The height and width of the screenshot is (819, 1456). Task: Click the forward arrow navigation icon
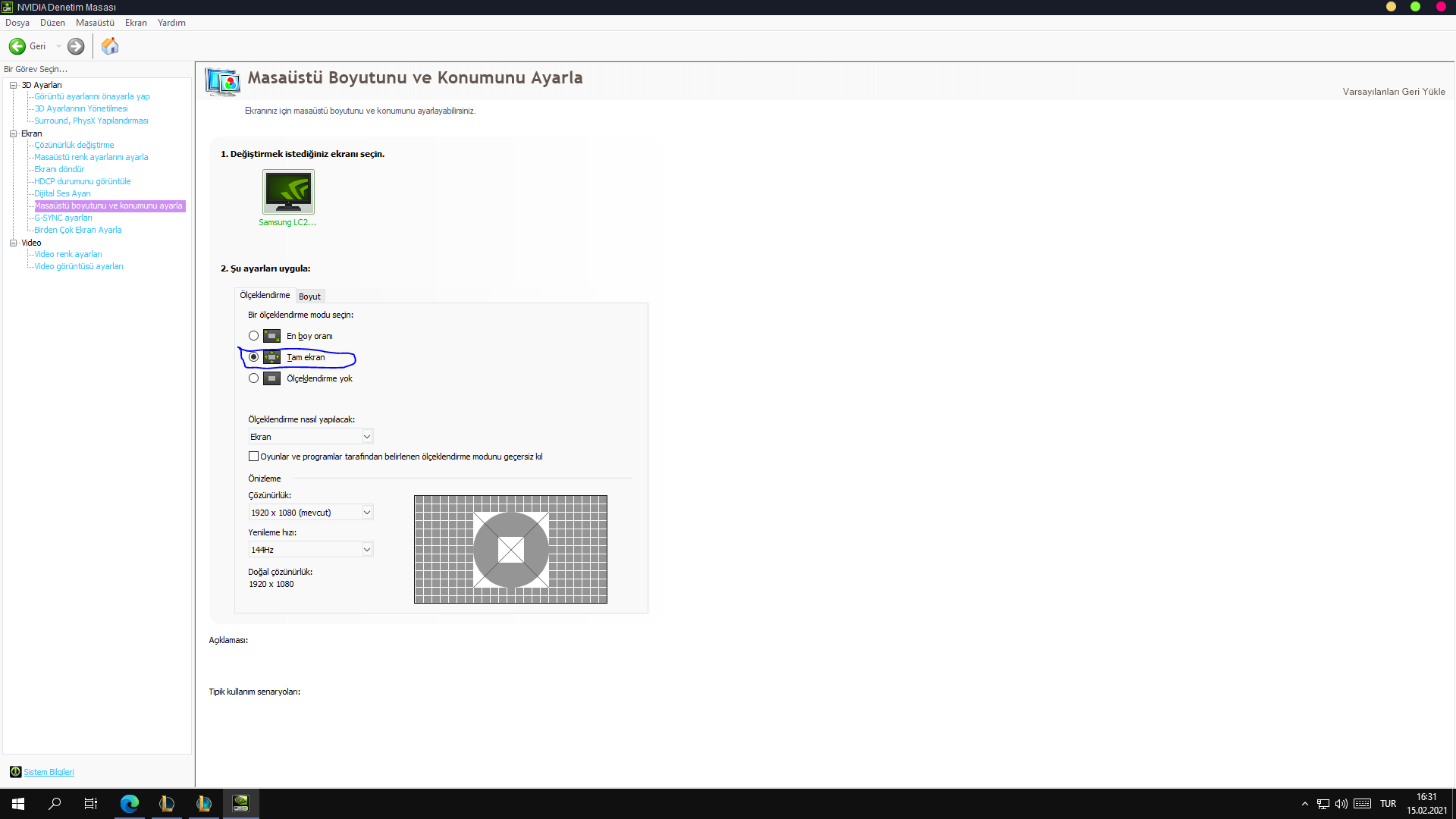pos(76,46)
